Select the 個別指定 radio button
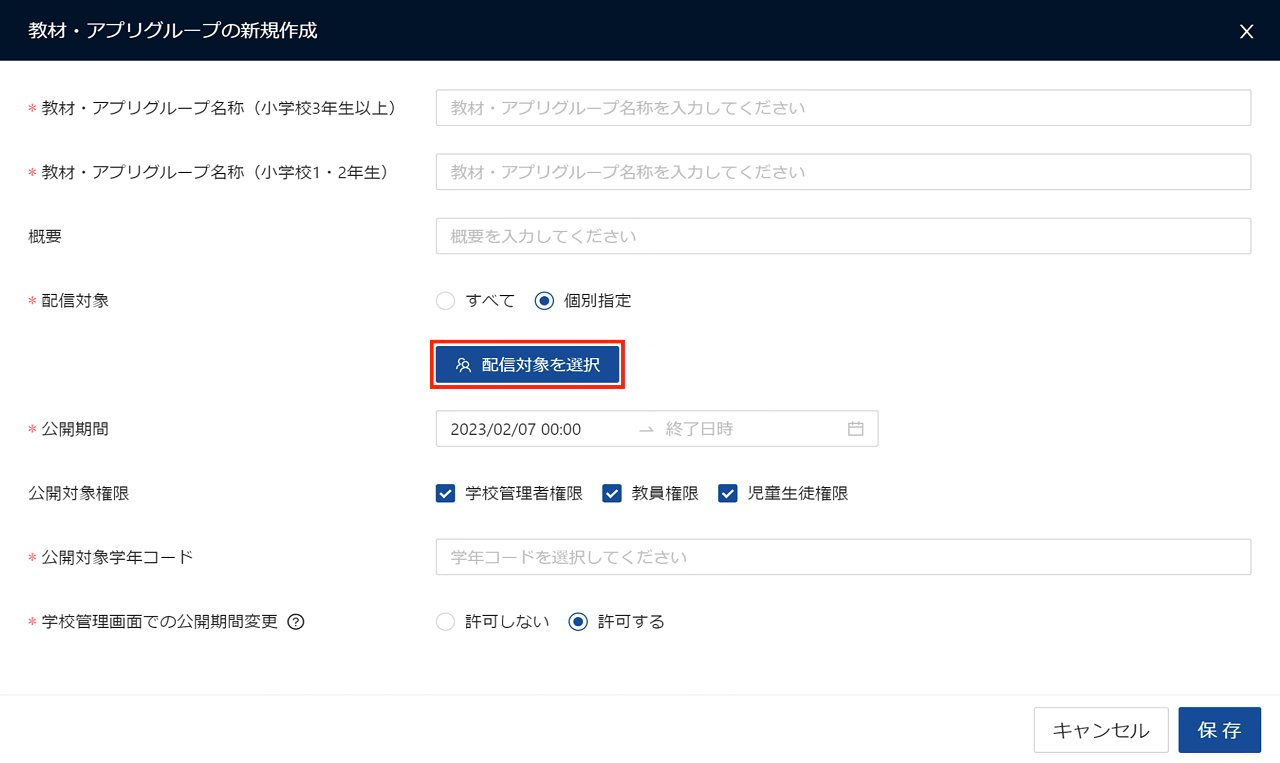Viewport: 1280px width, 763px height. click(x=545, y=301)
